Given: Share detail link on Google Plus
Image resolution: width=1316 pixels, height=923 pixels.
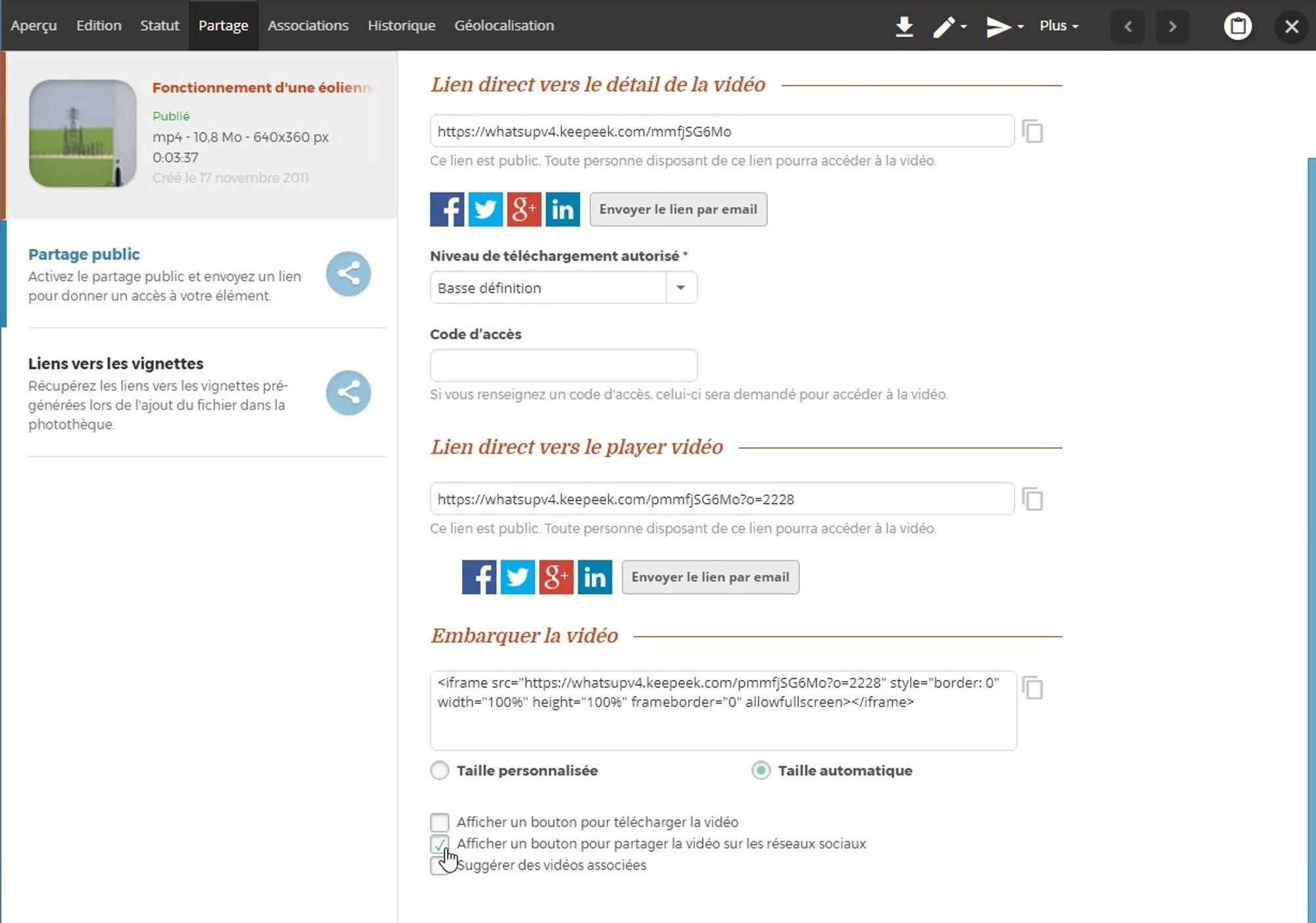Looking at the screenshot, I should (x=524, y=209).
